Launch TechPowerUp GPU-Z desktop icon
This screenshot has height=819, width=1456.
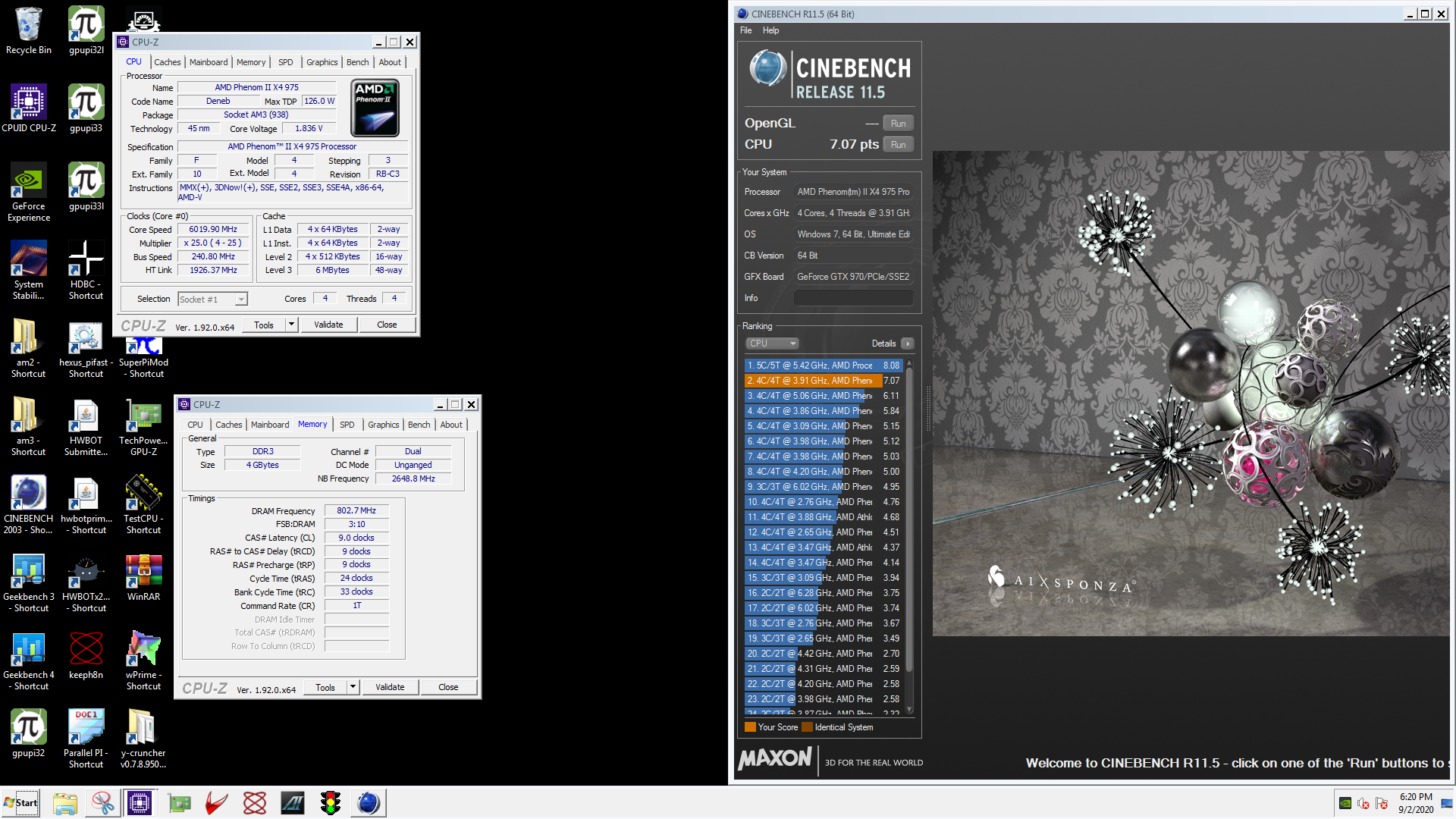(143, 427)
